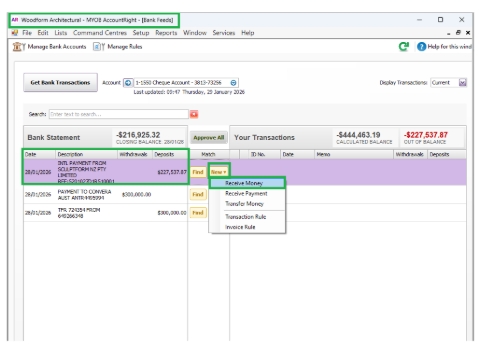Open the Window menu

coord(195,33)
